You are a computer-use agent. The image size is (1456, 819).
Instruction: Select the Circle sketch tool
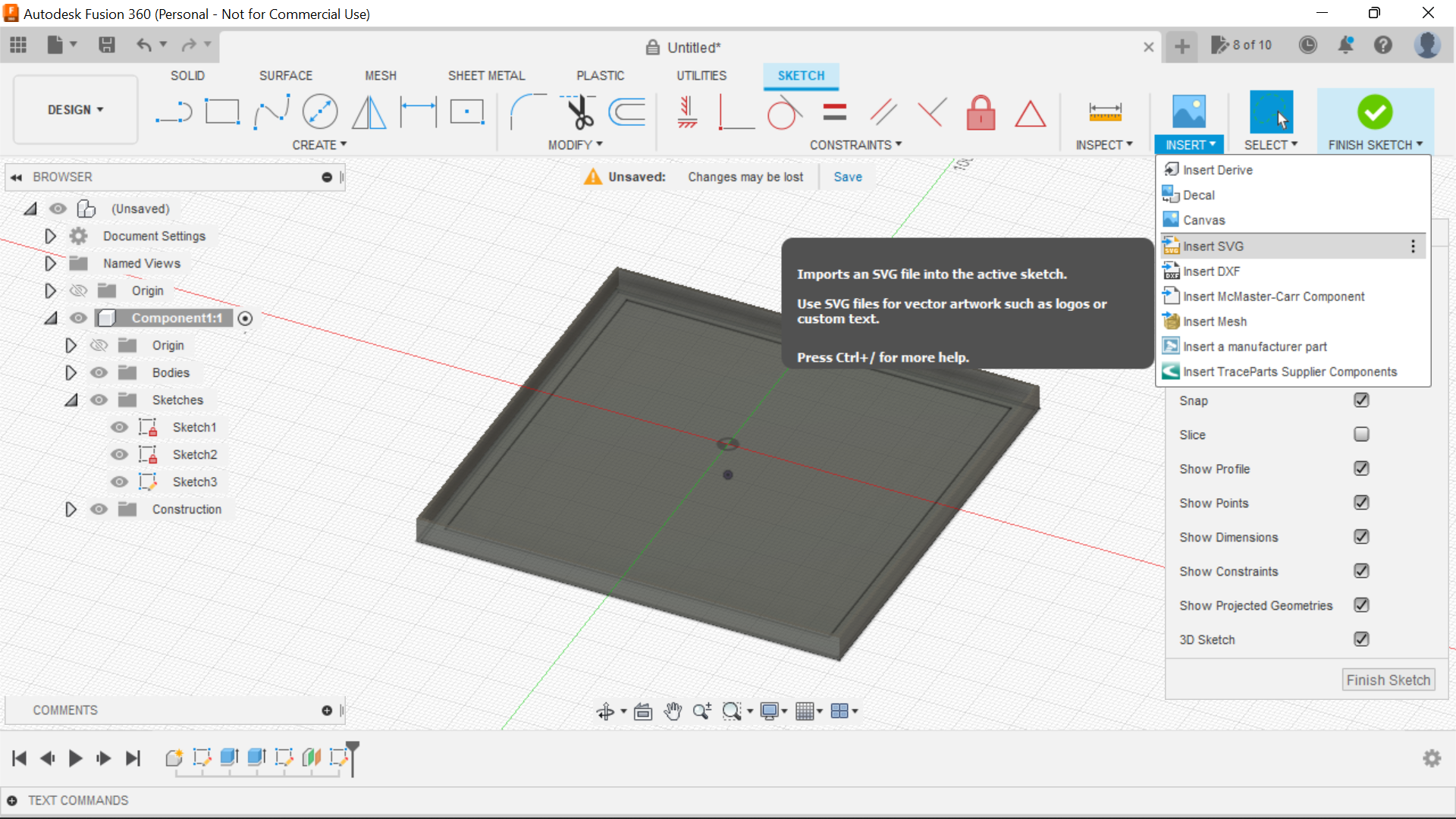(x=319, y=112)
